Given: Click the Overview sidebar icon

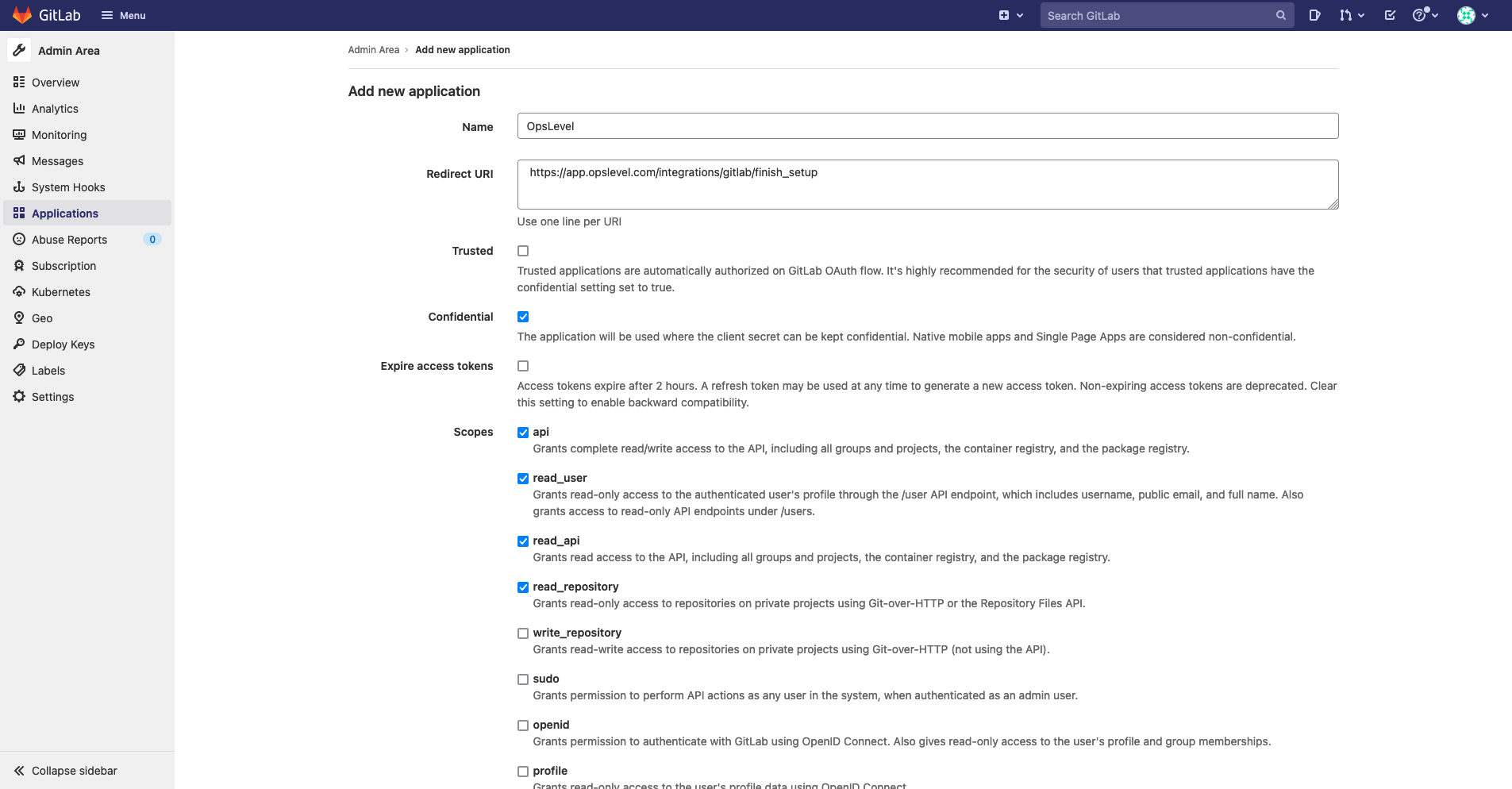Looking at the screenshot, I should click(x=19, y=82).
